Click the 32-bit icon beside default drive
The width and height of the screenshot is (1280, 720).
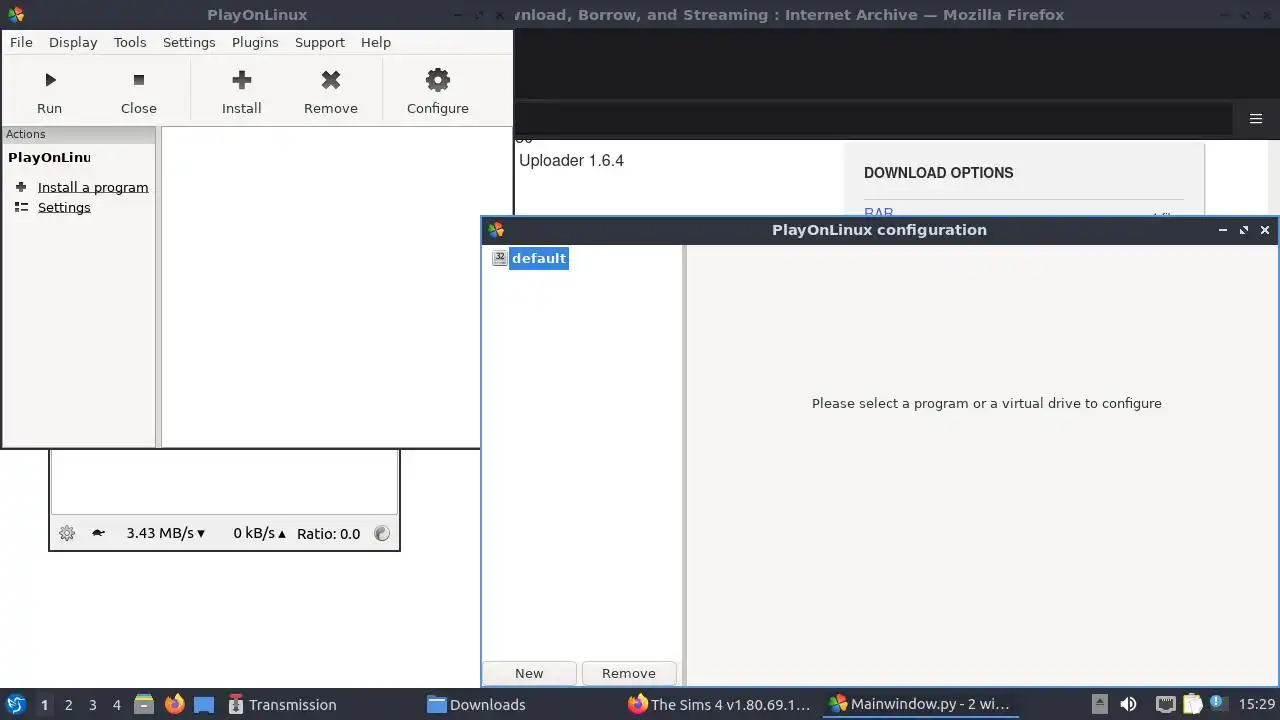coord(500,258)
